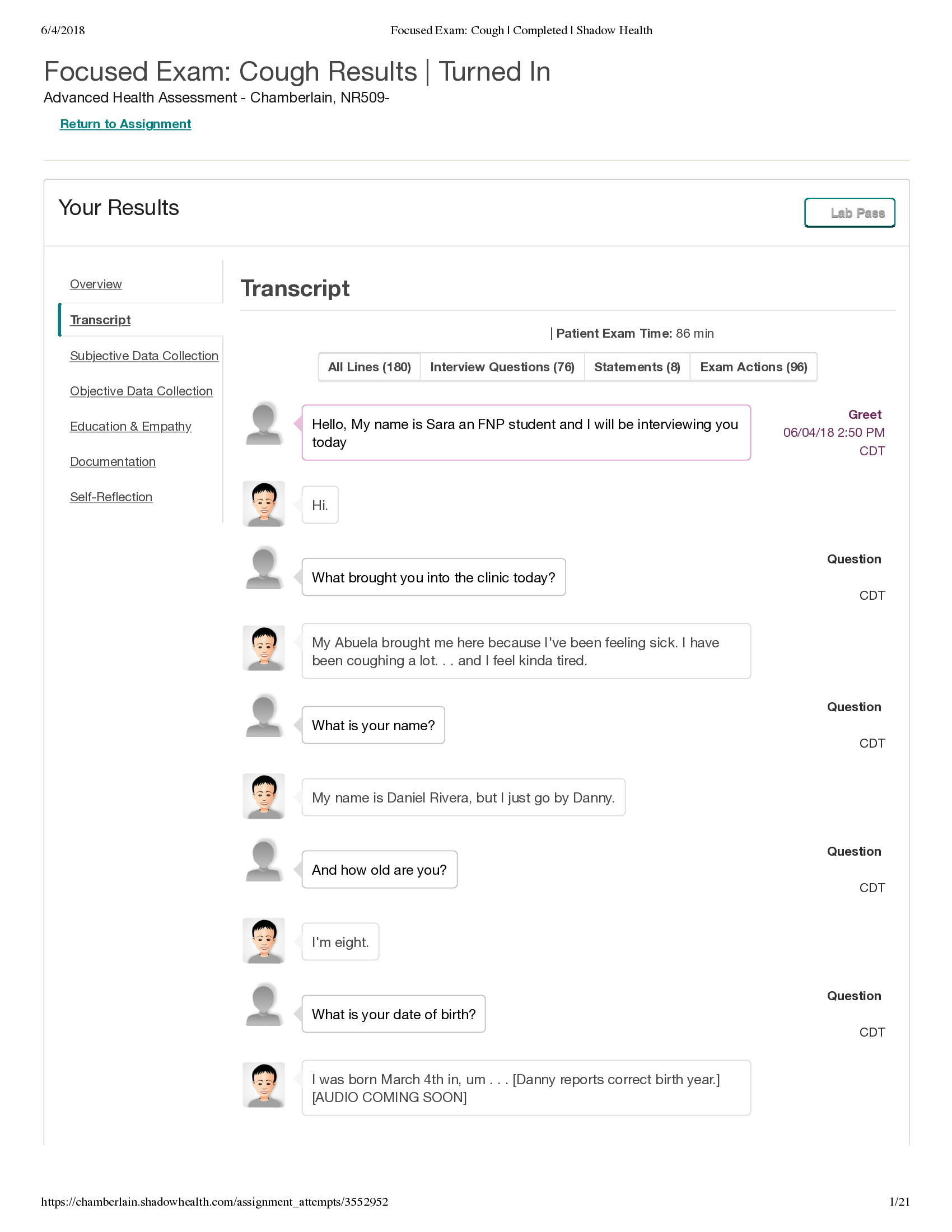952x1232 pixels.
Task: Open the Overview section in the sidebar
Action: click(96, 284)
